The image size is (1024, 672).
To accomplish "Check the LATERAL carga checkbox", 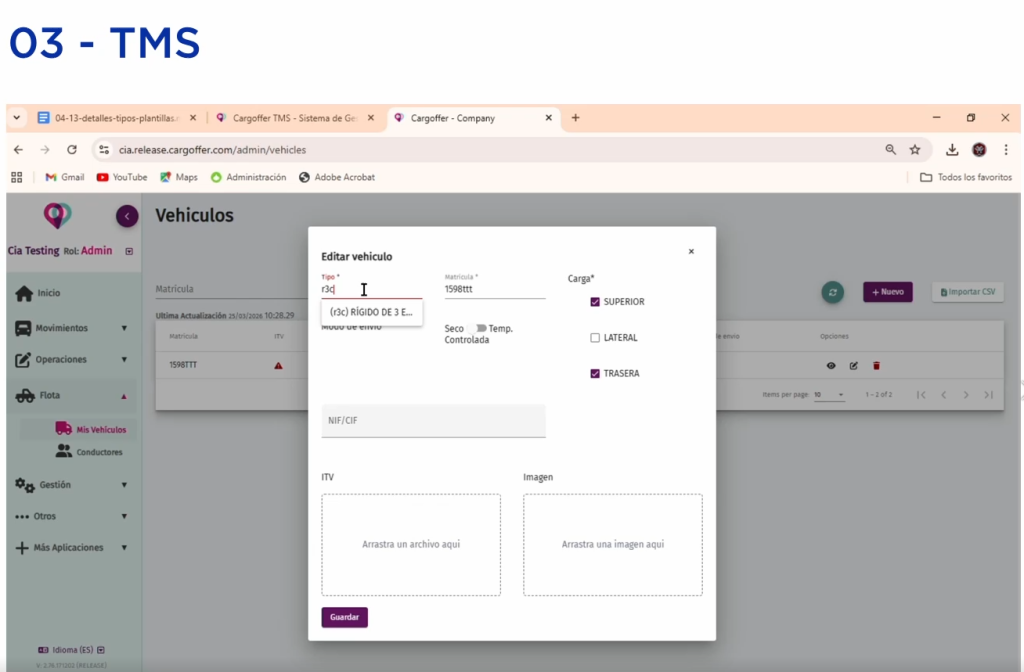I will (x=595, y=338).
